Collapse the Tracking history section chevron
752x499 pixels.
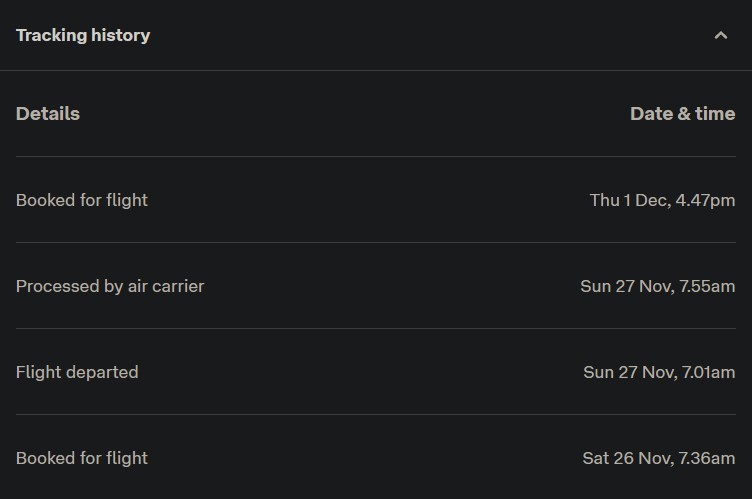pyautogui.click(x=720, y=36)
